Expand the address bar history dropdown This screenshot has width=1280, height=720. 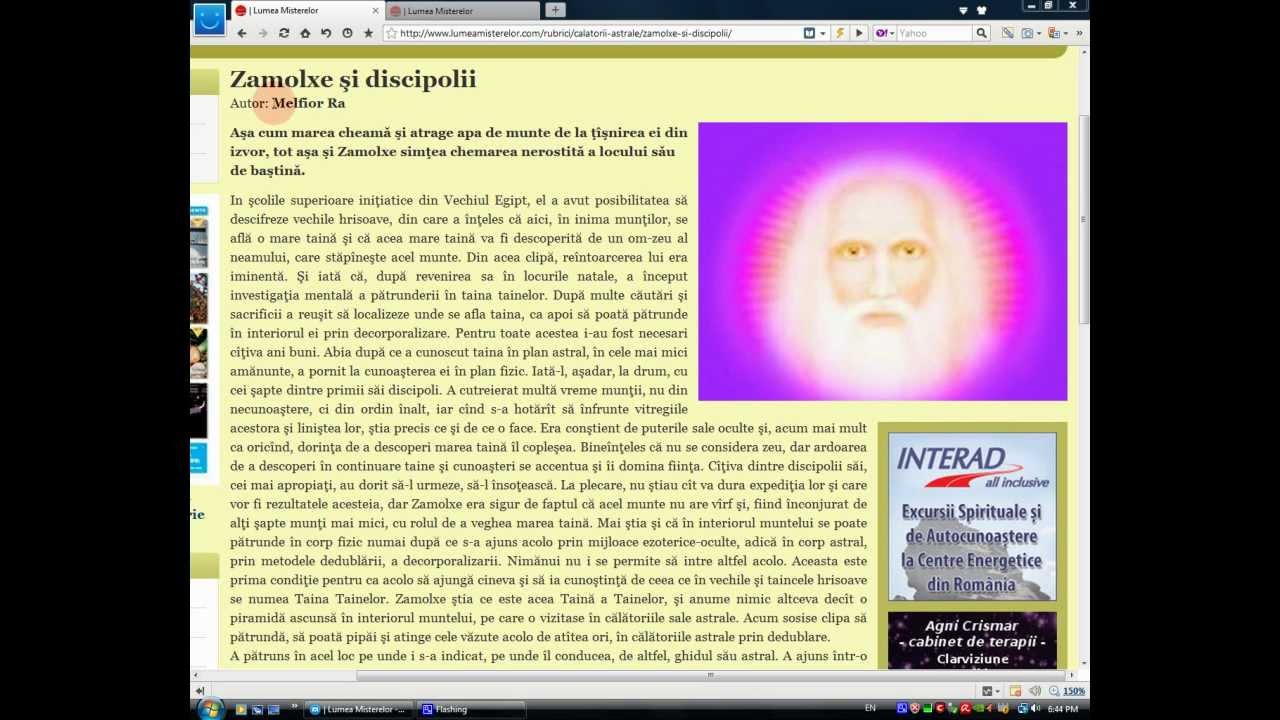[x=823, y=33]
